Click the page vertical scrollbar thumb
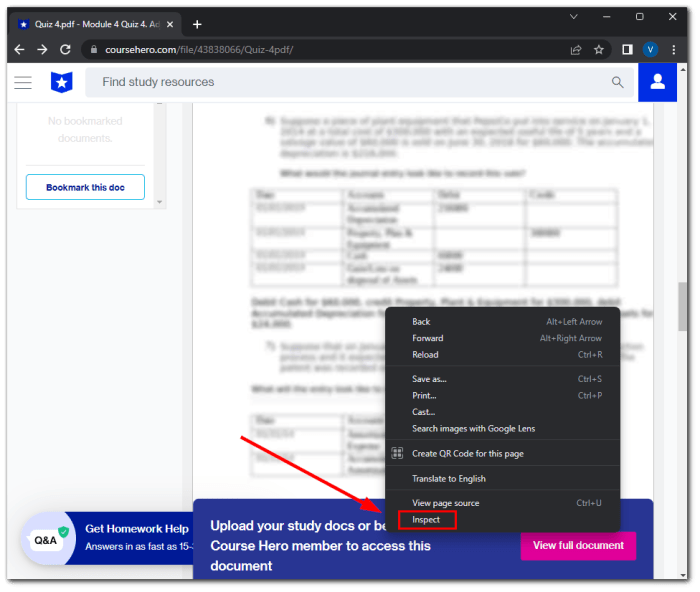 (x=682, y=306)
